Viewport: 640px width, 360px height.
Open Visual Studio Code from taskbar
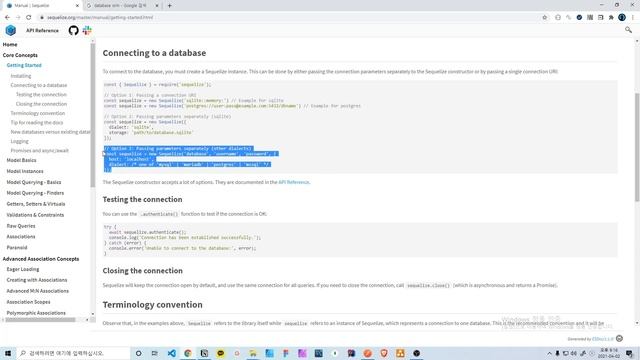pos(171,353)
